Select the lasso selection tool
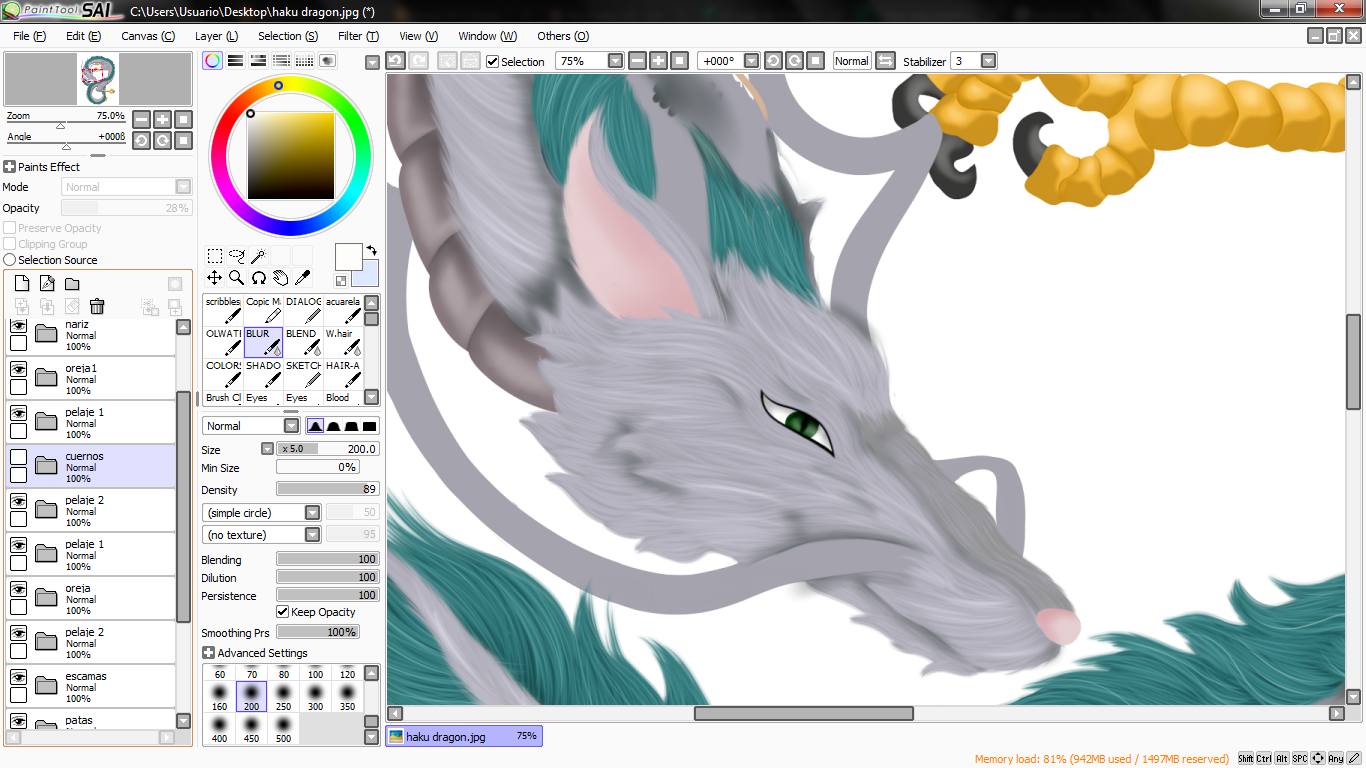 pos(237,256)
